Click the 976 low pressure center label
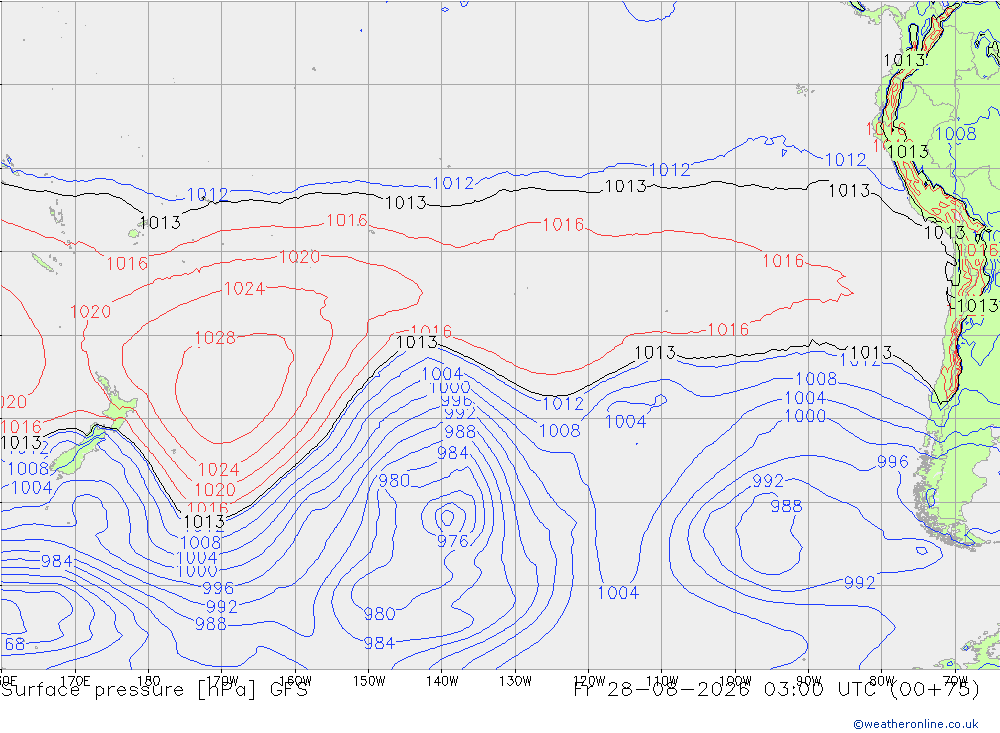The width and height of the screenshot is (1000, 733). point(453,542)
